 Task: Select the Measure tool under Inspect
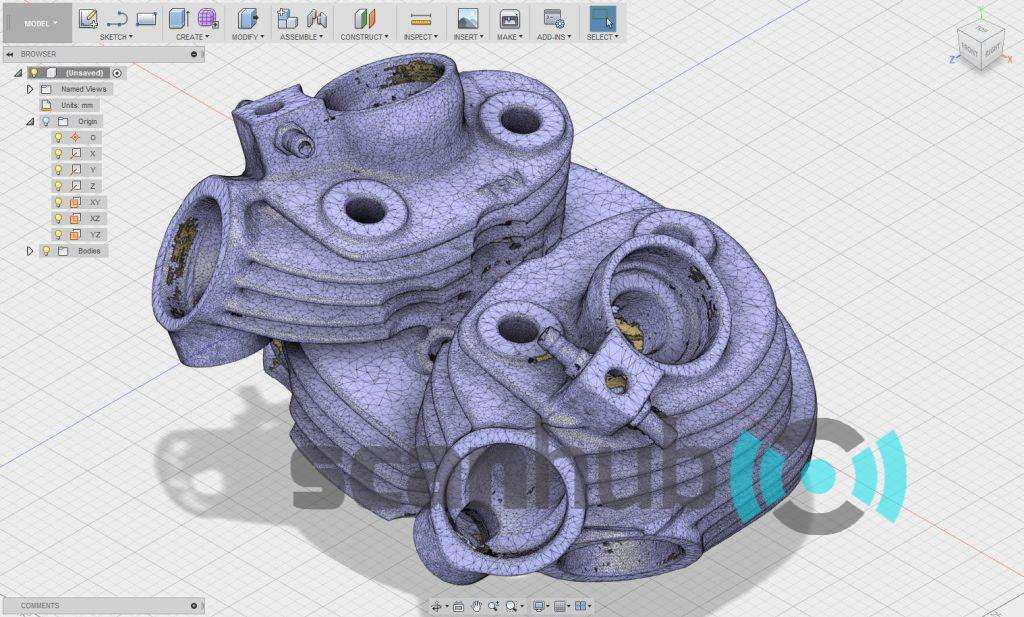click(420, 18)
